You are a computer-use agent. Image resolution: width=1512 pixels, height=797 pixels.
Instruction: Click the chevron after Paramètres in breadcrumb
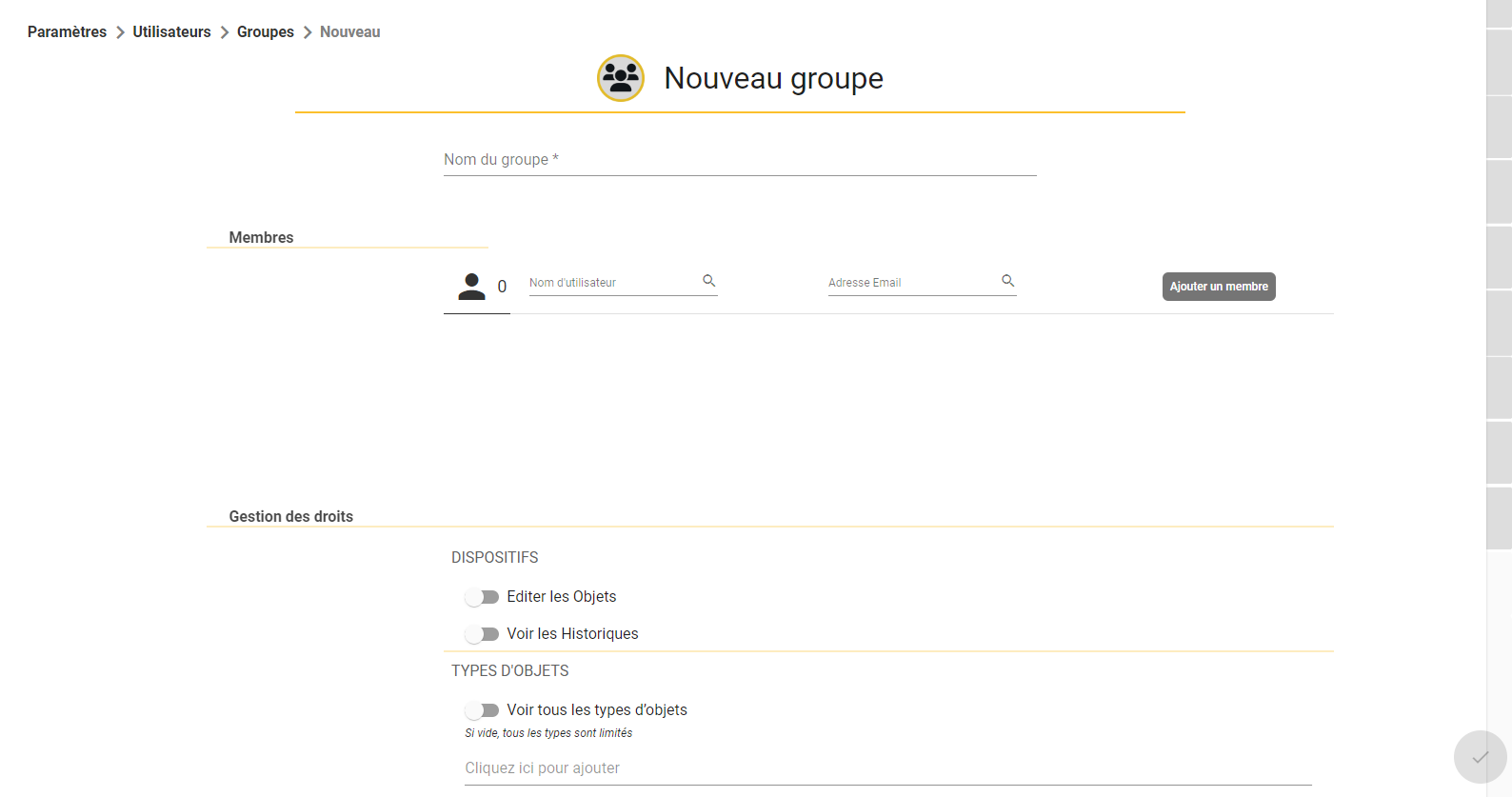point(120,32)
